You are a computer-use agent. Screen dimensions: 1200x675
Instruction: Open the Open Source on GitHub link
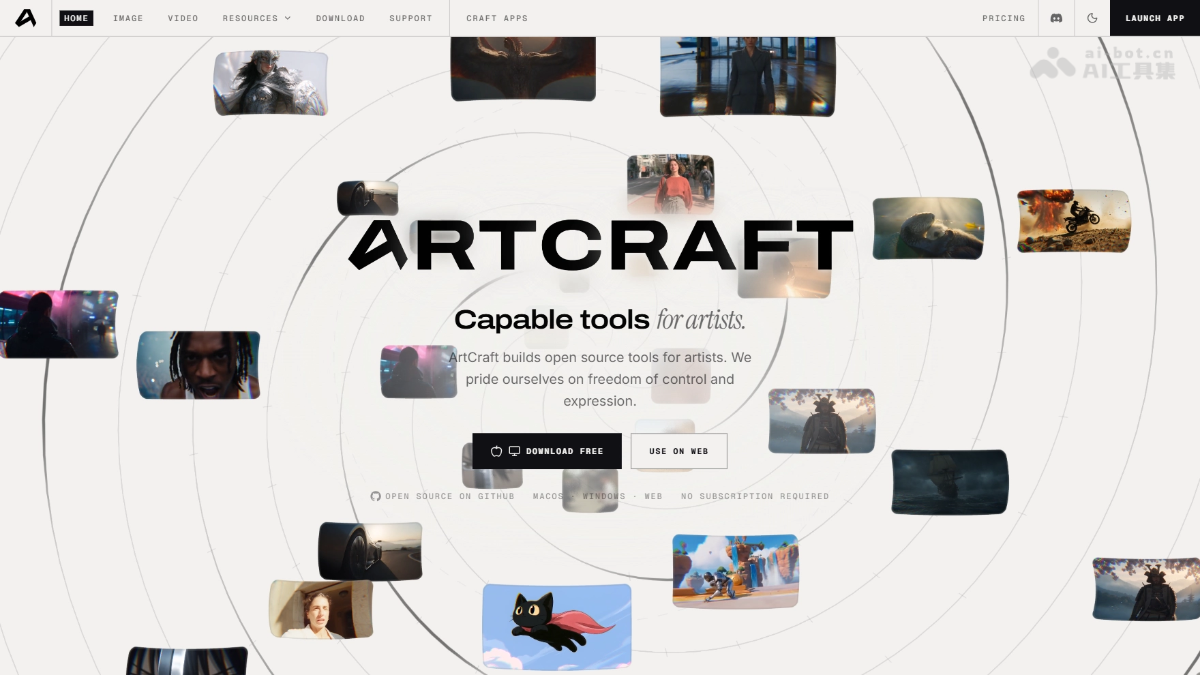click(442, 496)
